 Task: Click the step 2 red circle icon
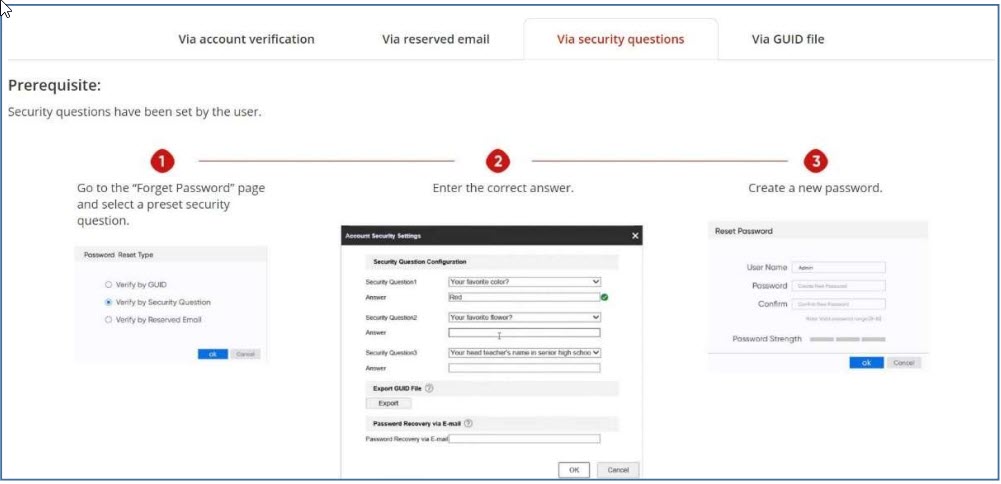(498, 161)
